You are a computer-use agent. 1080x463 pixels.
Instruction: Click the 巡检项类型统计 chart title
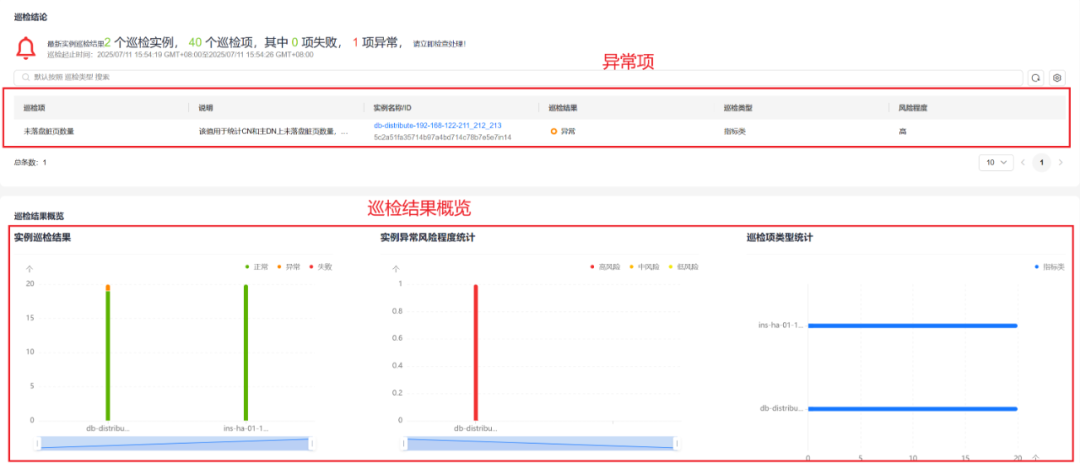pyautogui.click(x=780, y=238)
